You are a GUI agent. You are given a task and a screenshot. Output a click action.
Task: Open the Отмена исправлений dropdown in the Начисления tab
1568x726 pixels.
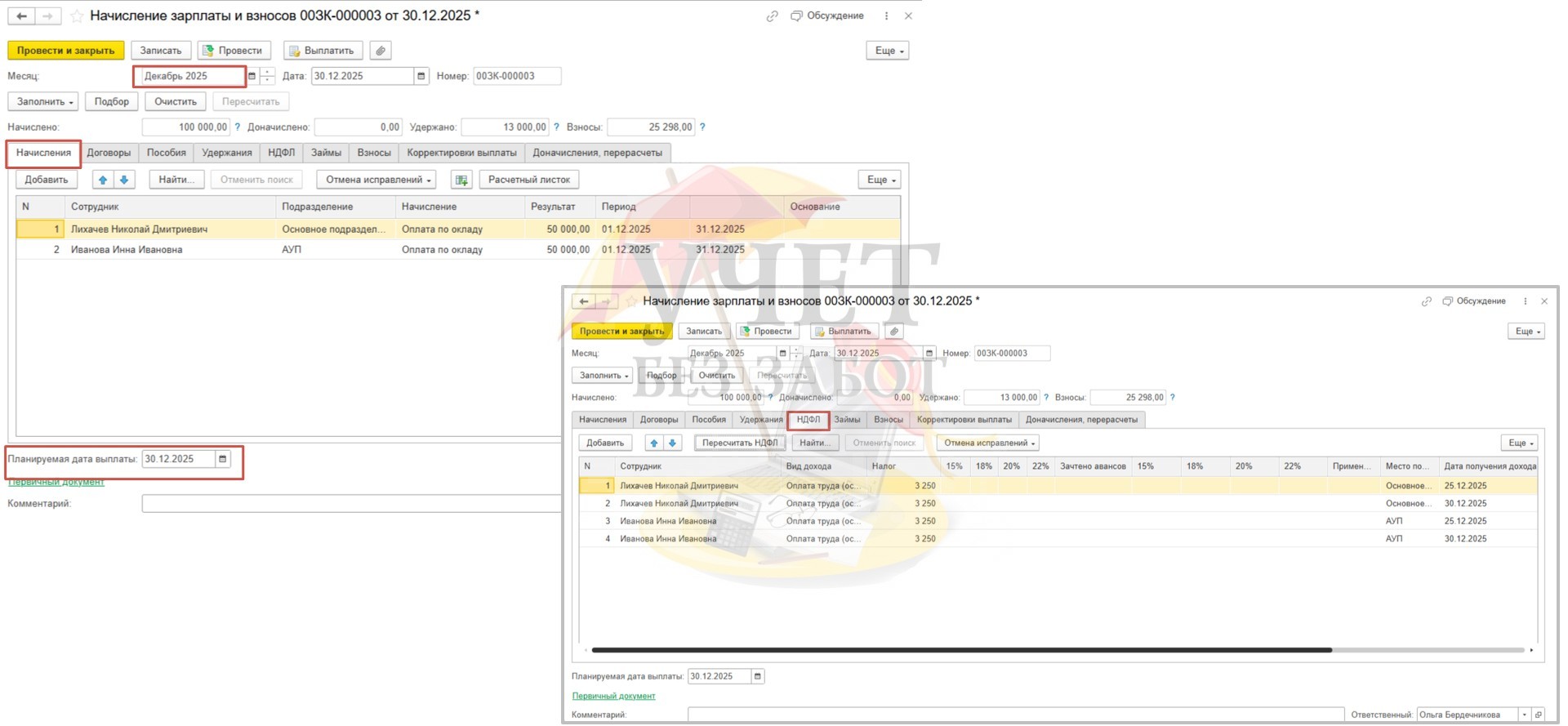pos(377,180)
